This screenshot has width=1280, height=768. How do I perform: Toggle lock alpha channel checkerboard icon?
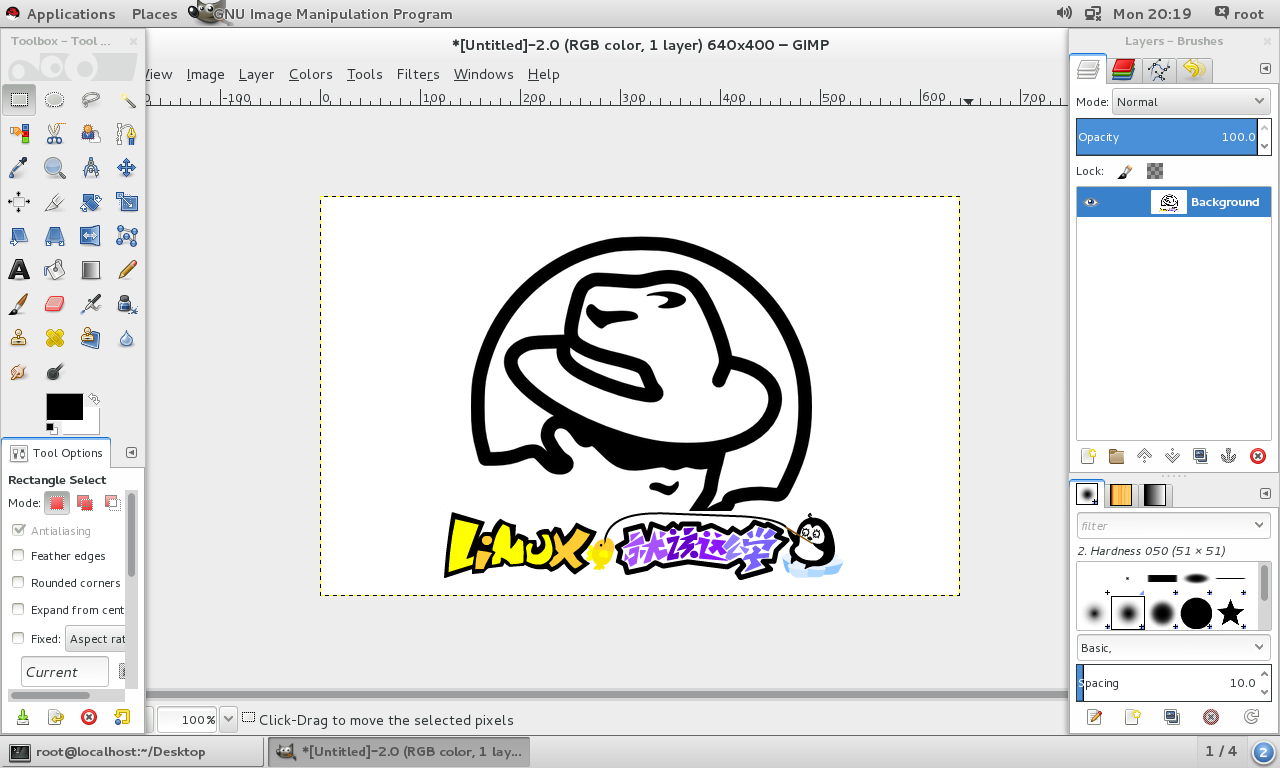coord(1155,171)
